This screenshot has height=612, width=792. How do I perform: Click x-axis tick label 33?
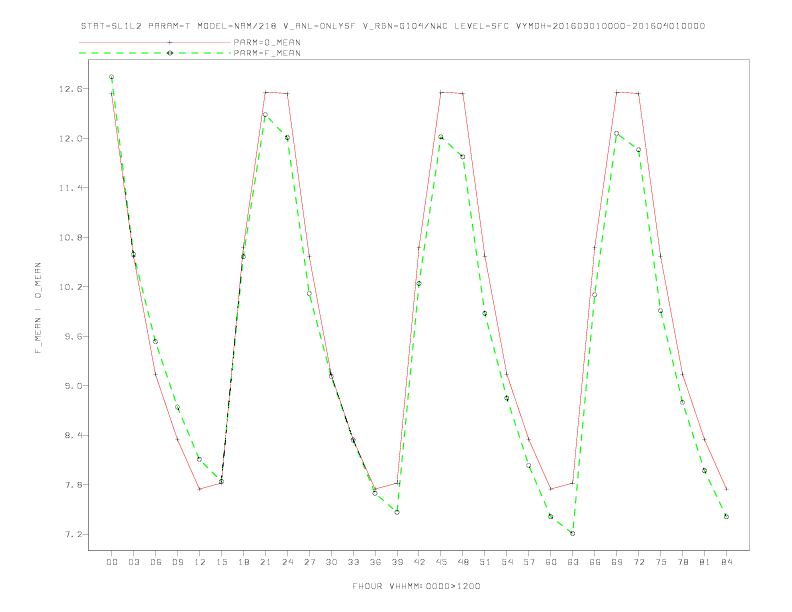pyautogui.click(x=353, y=562)
